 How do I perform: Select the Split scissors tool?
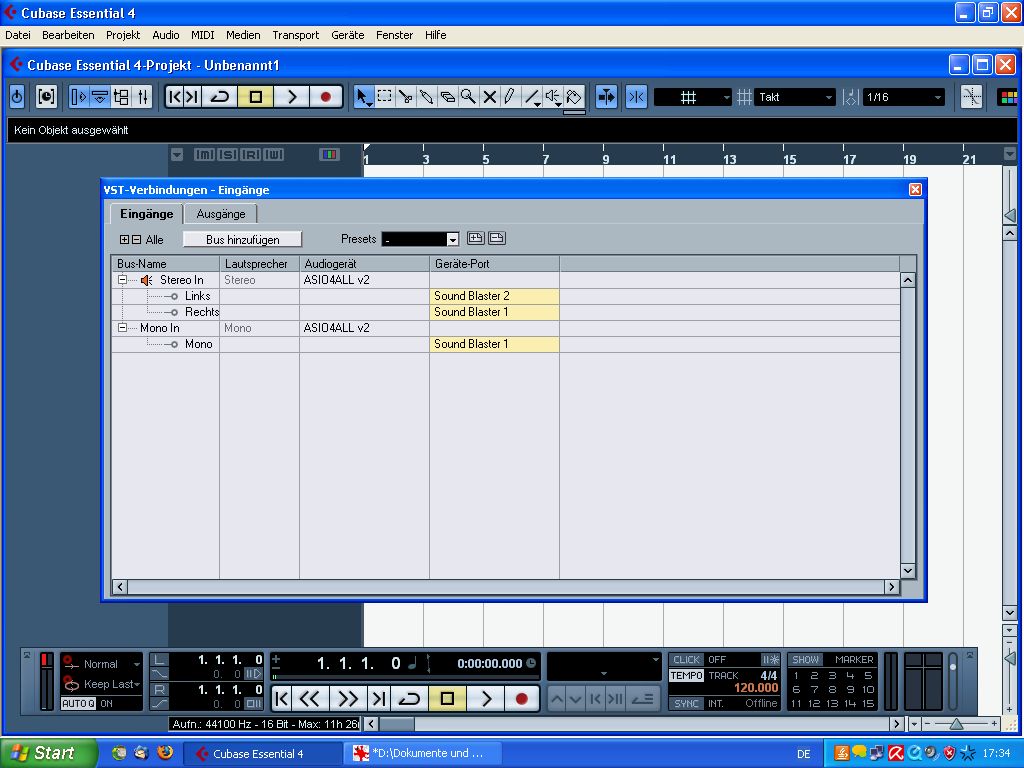click(406, 97)
